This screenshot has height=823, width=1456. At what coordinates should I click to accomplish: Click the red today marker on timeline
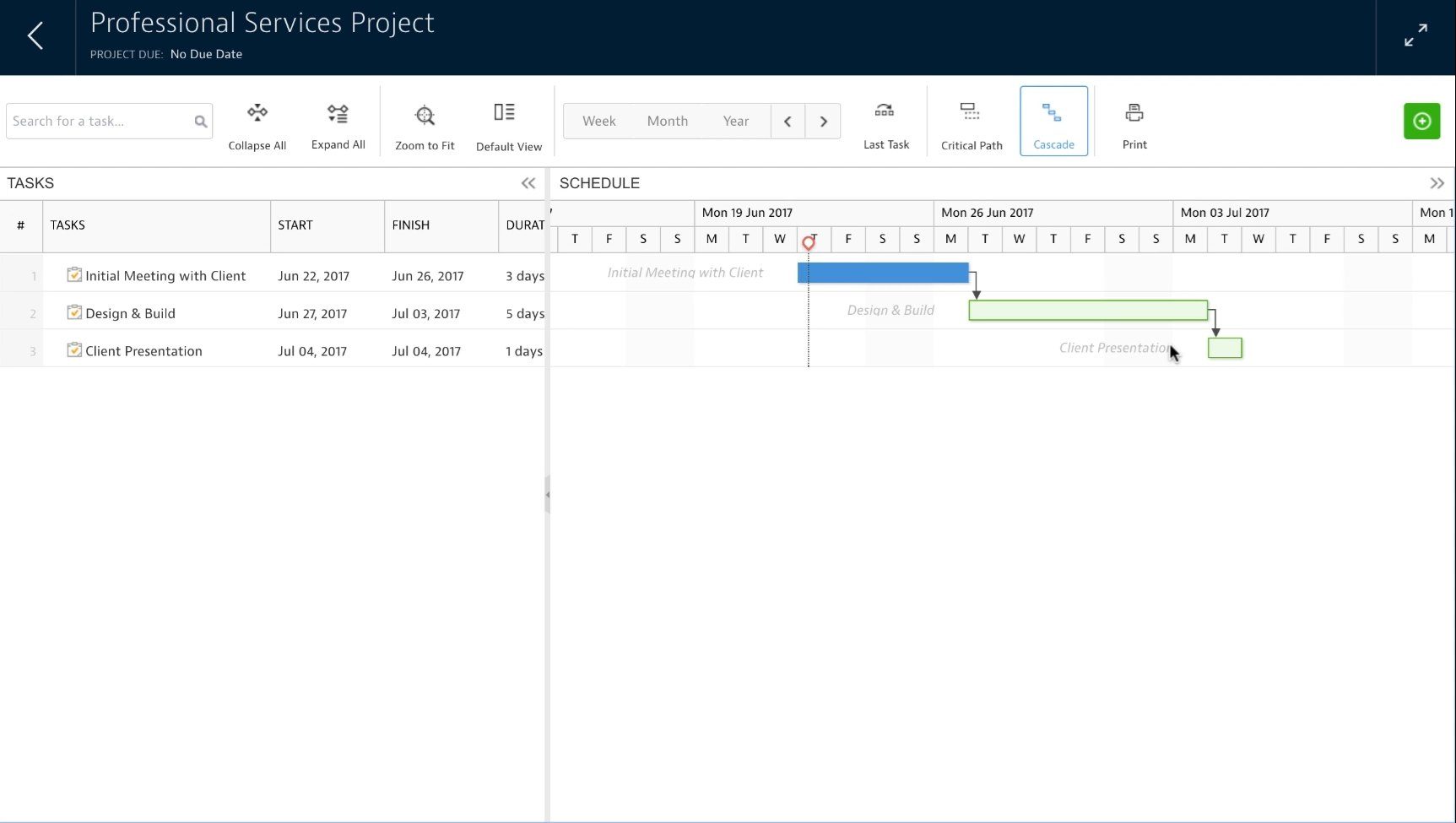pyautogui.click(x=809, y=242)
